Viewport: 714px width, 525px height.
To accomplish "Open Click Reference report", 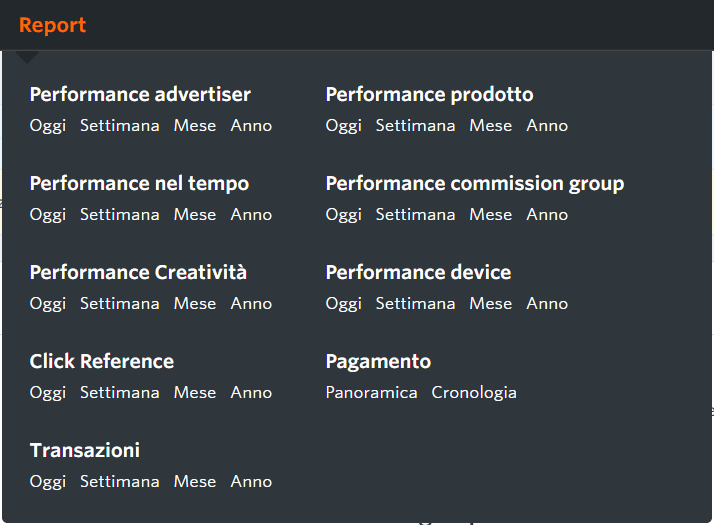I will [102, 362].
